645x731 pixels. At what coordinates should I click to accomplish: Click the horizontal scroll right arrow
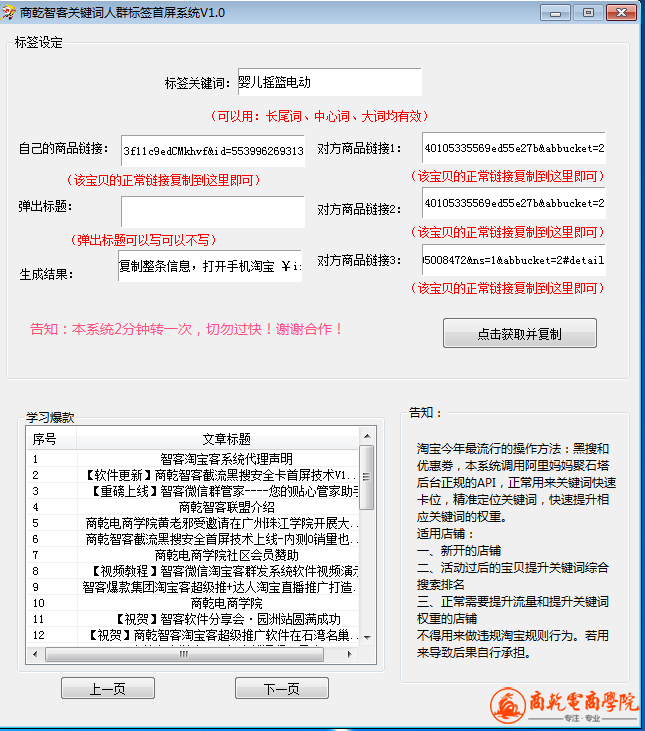pos(350,654)
